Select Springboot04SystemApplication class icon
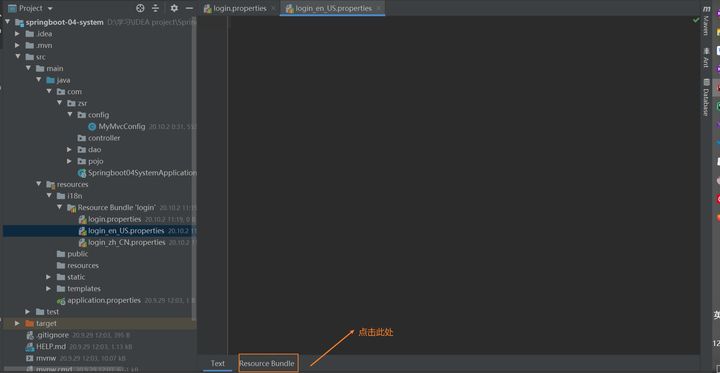The image size is (720, 373). [x=82, y=173]
